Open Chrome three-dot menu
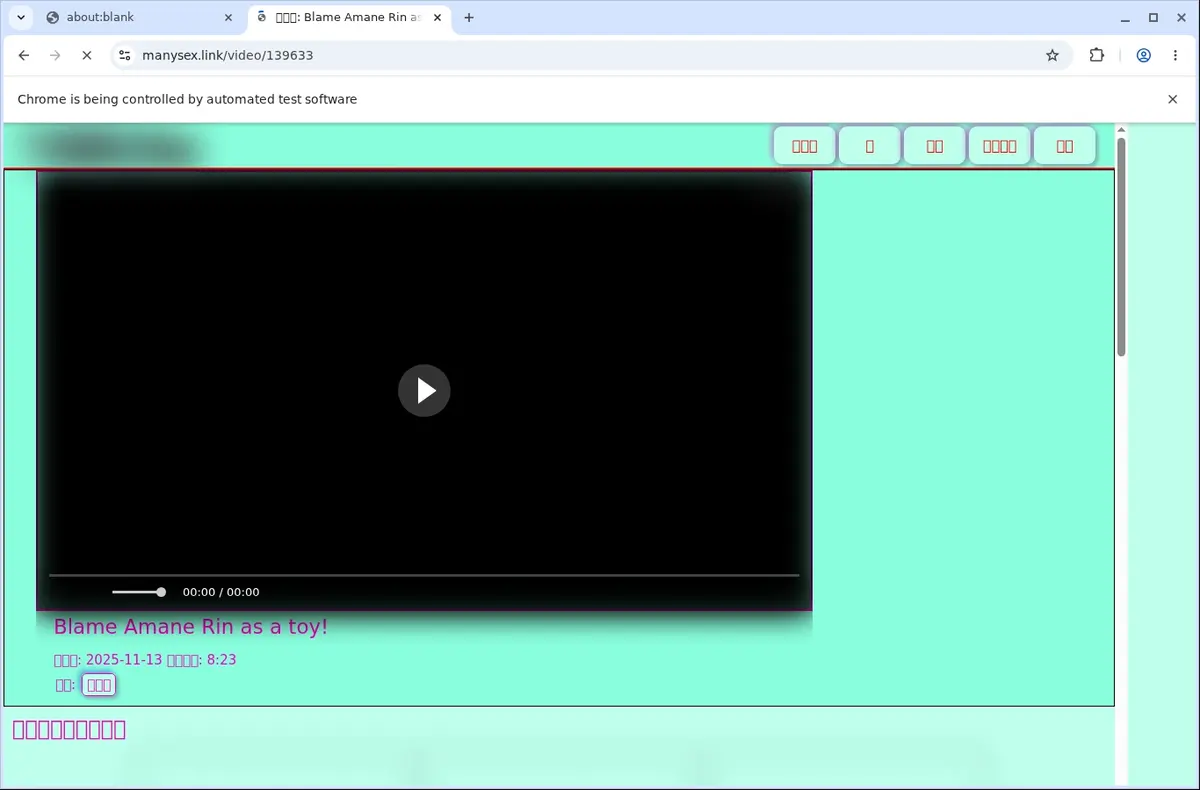This screenshot has width=1200, height=790. [x=1174, y=55]
